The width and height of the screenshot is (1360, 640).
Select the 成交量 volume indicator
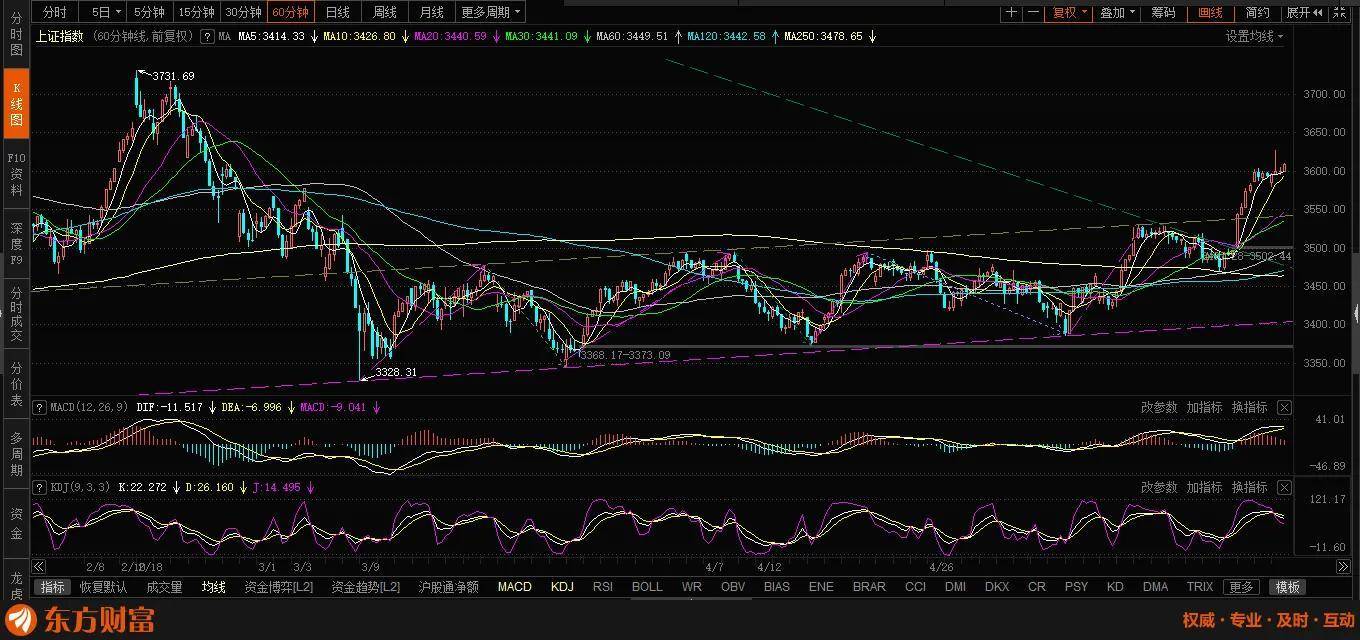pyautogui.click(x=164, y=587)
